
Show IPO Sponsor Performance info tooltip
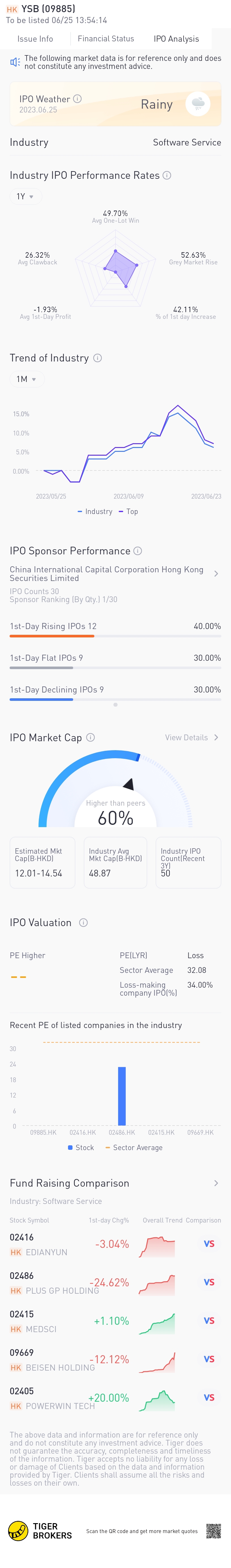138,551
